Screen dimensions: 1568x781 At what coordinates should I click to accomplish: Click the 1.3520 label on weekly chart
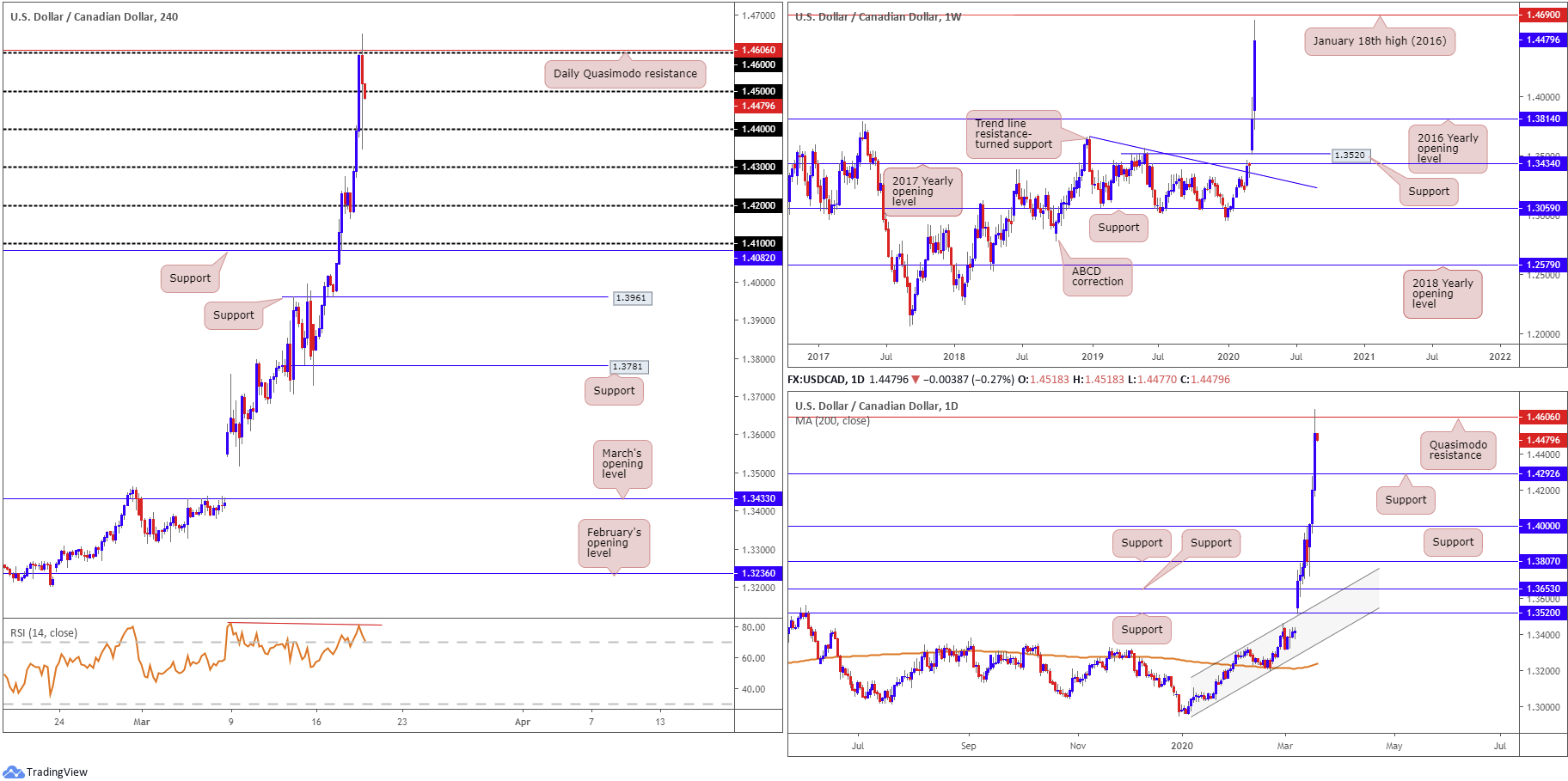coord(1349,156)
